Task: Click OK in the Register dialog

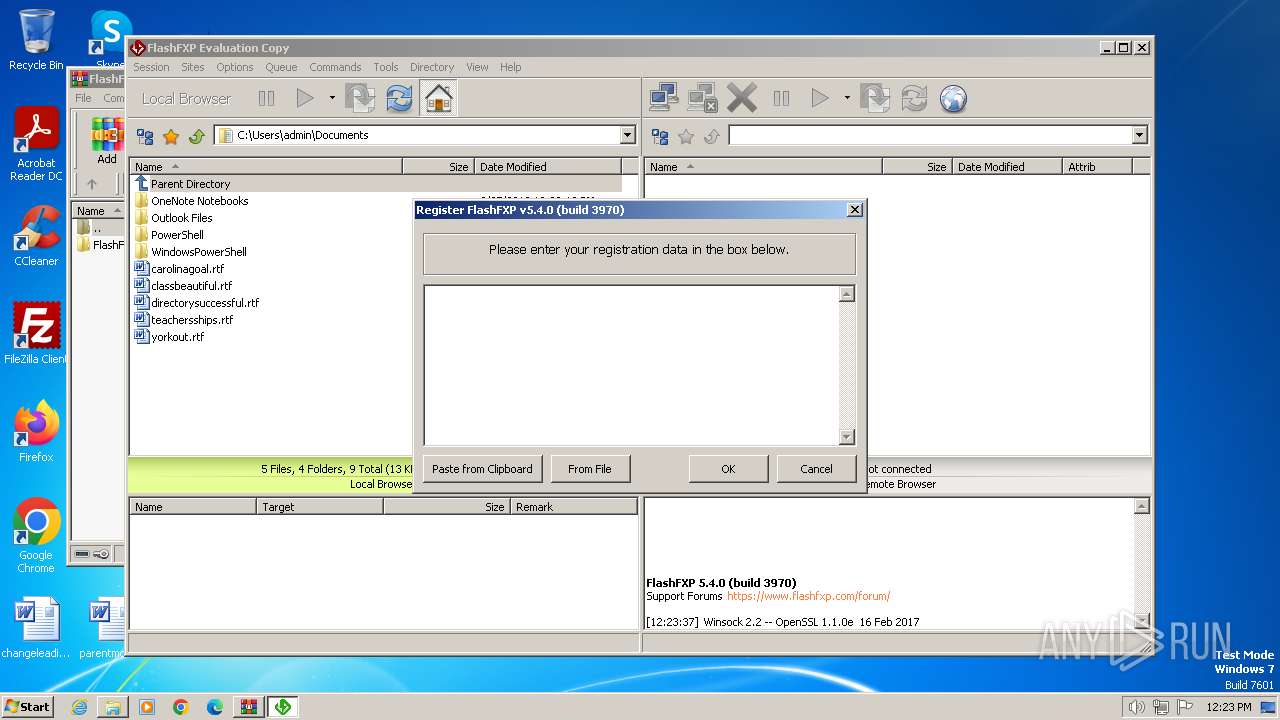Action: [x=728, y=469]
